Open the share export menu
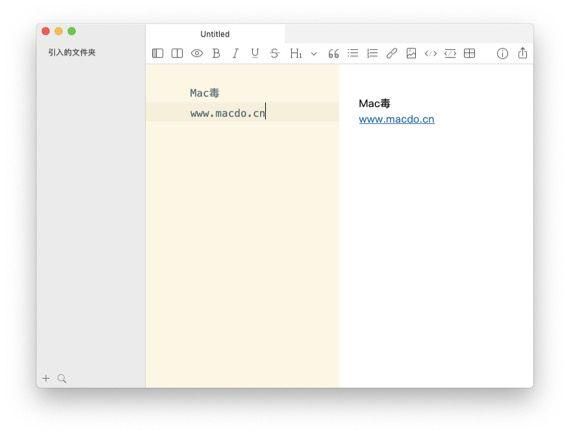 click(522, 53)
